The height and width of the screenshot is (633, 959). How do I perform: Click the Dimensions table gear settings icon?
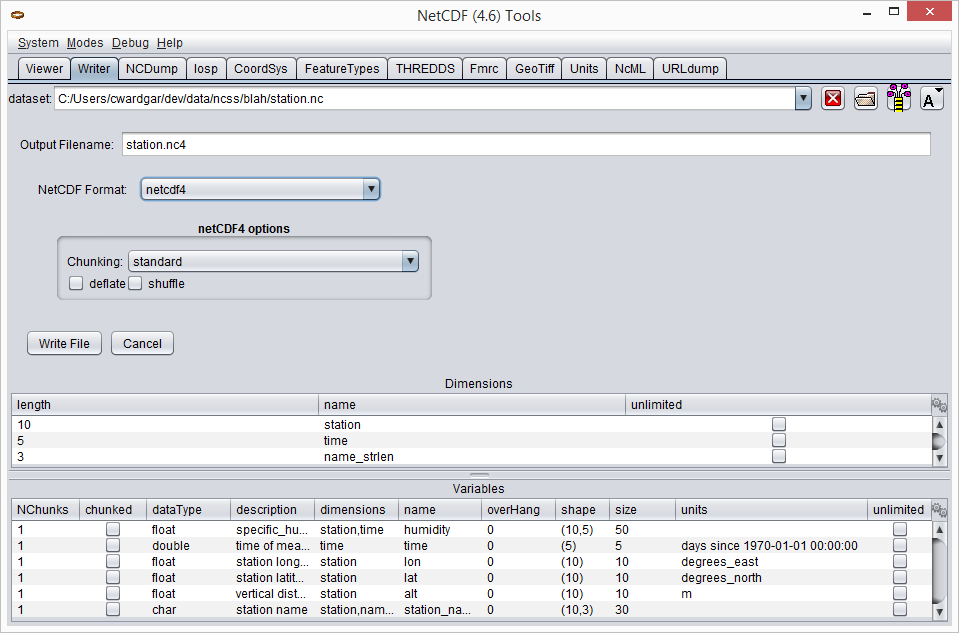[939, 405]
